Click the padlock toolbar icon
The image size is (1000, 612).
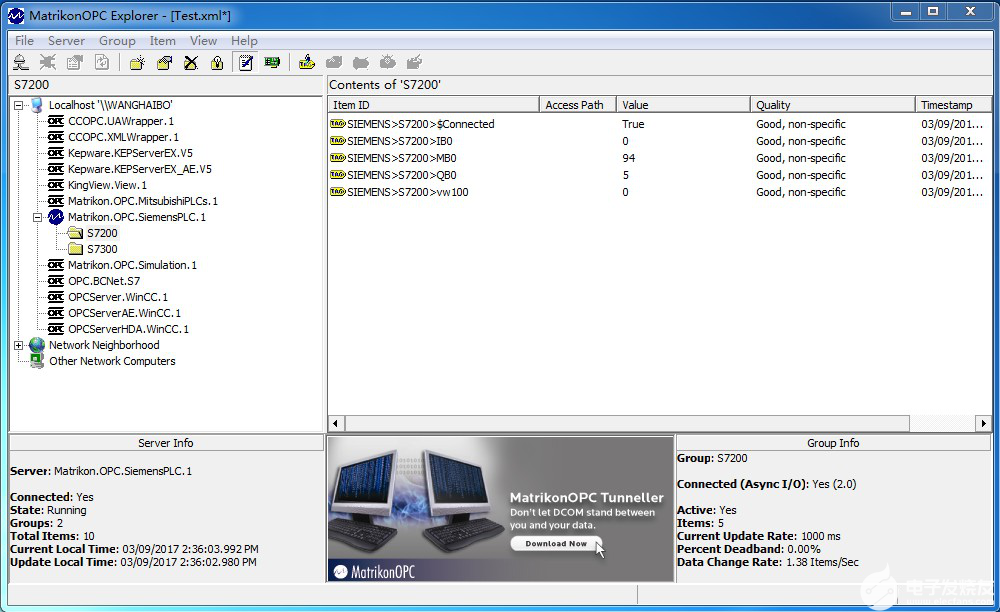216,63
